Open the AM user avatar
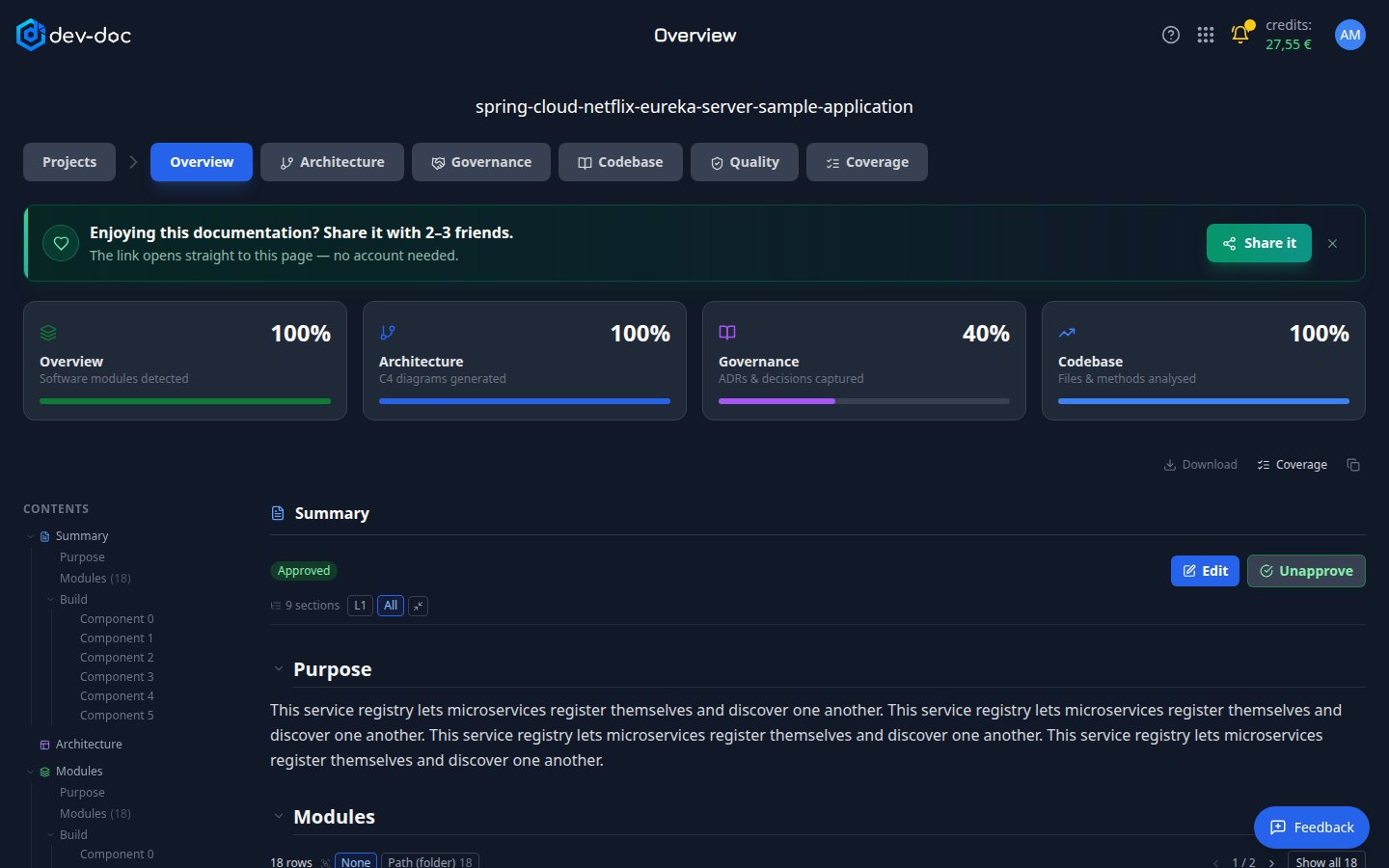Viewport: 1389px width, 868px height. coord(1350,35)
